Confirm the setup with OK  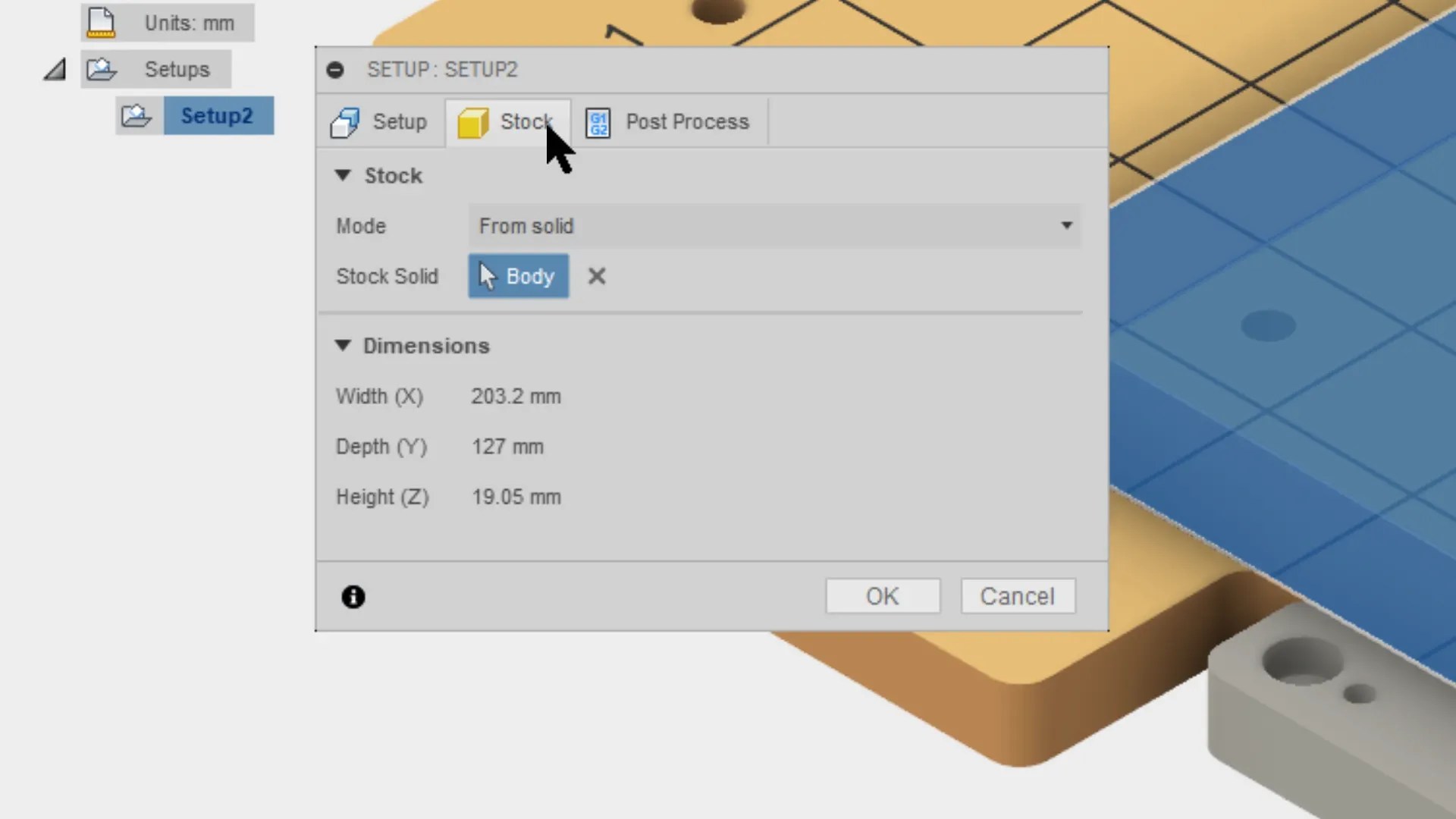(882, 596)
